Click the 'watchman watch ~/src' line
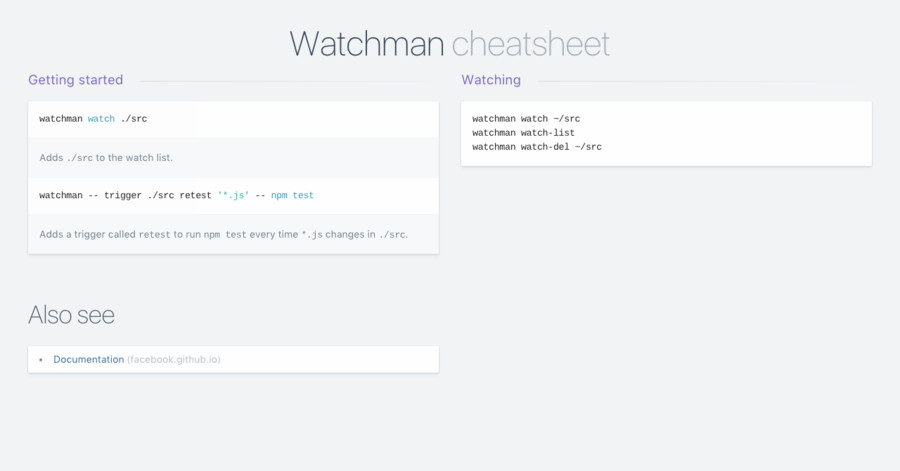 (x=526, y=119)
